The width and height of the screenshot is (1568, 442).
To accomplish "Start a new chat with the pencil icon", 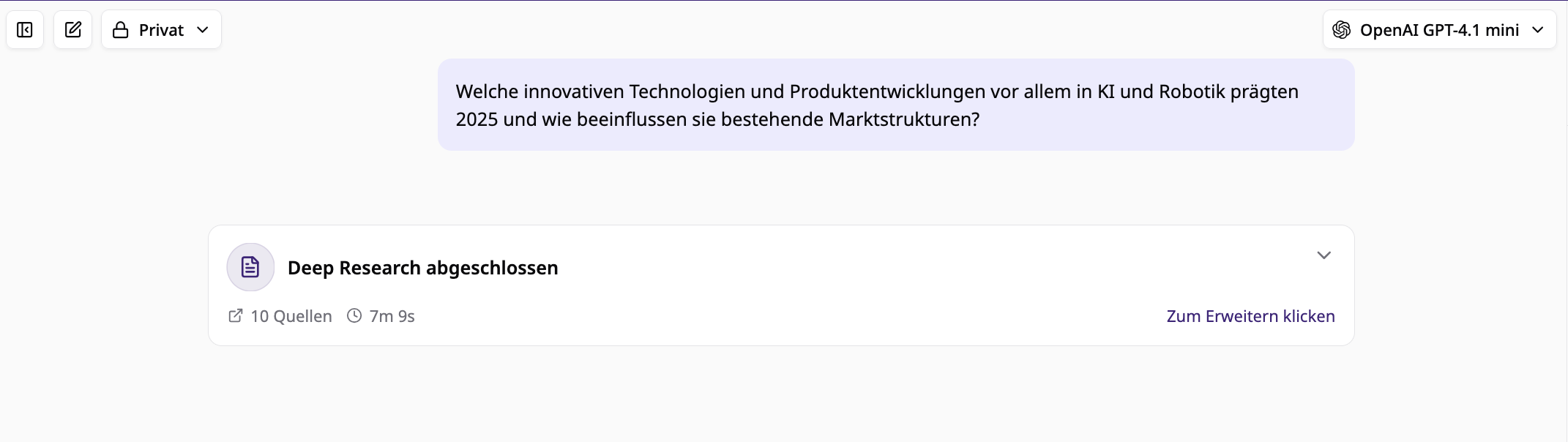I will pos(73,29).
